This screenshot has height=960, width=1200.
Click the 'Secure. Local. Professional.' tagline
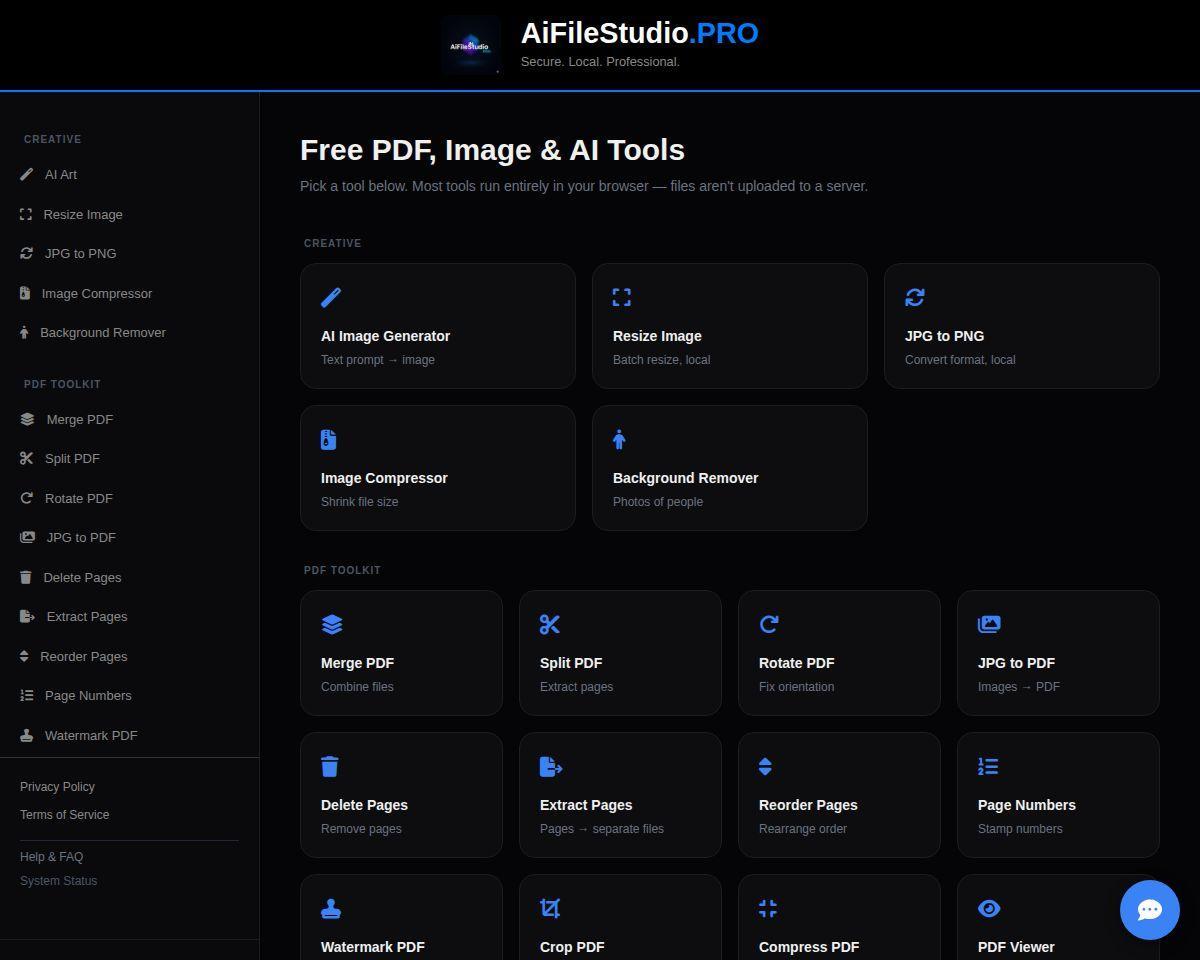click(600, 62)
